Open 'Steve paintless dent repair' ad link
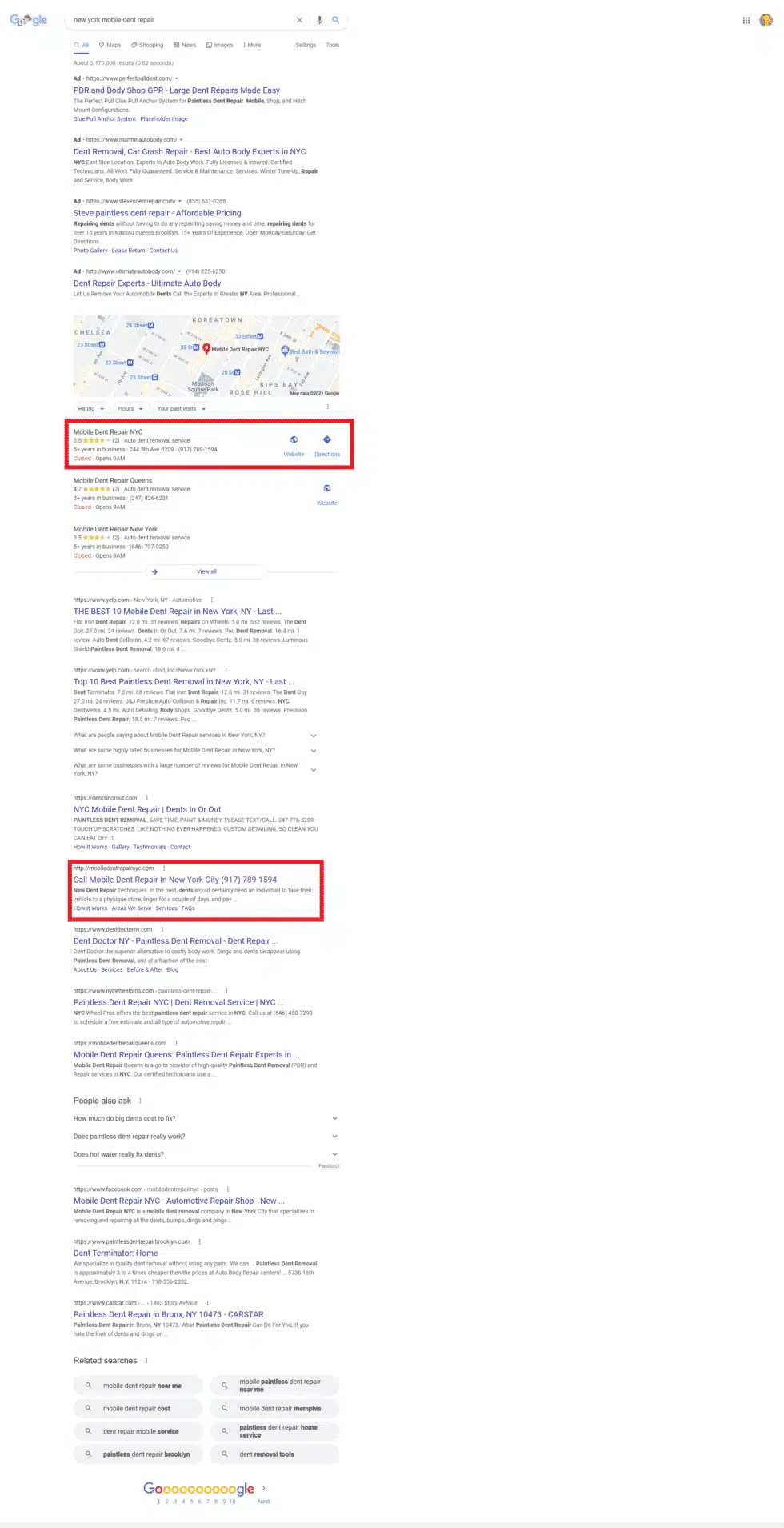This screenshot has width=784, height=1528. 158,213
